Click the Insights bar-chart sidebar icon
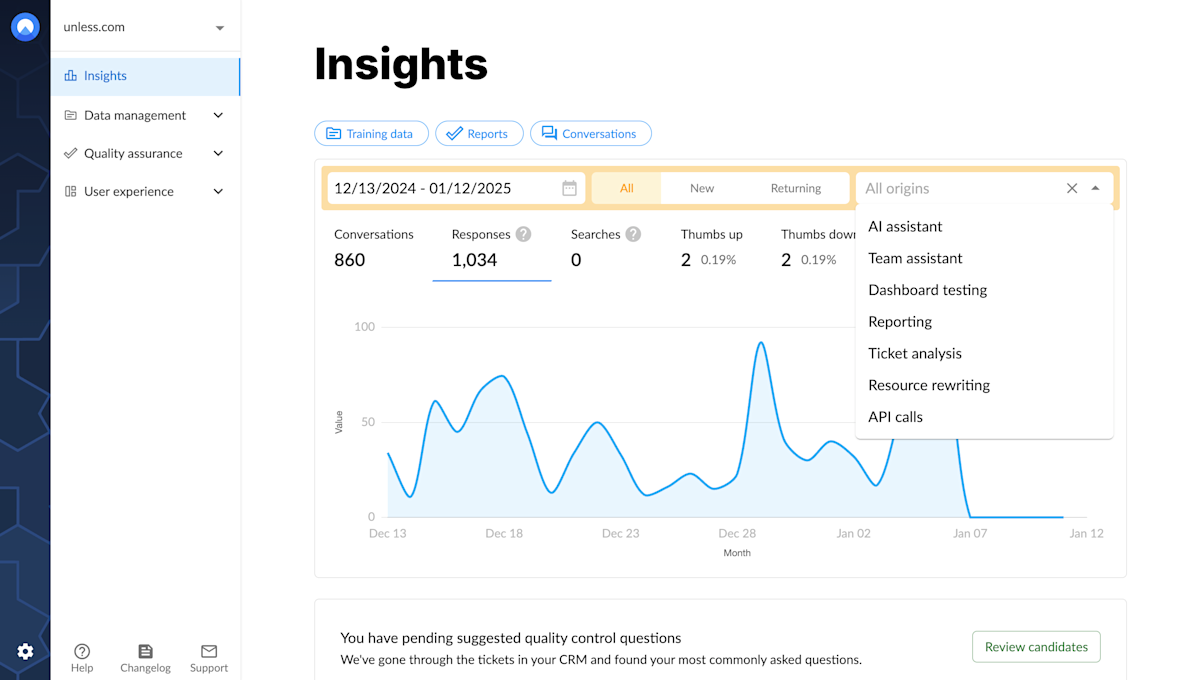Screen dimensions: 1200x680 point(70,75)
